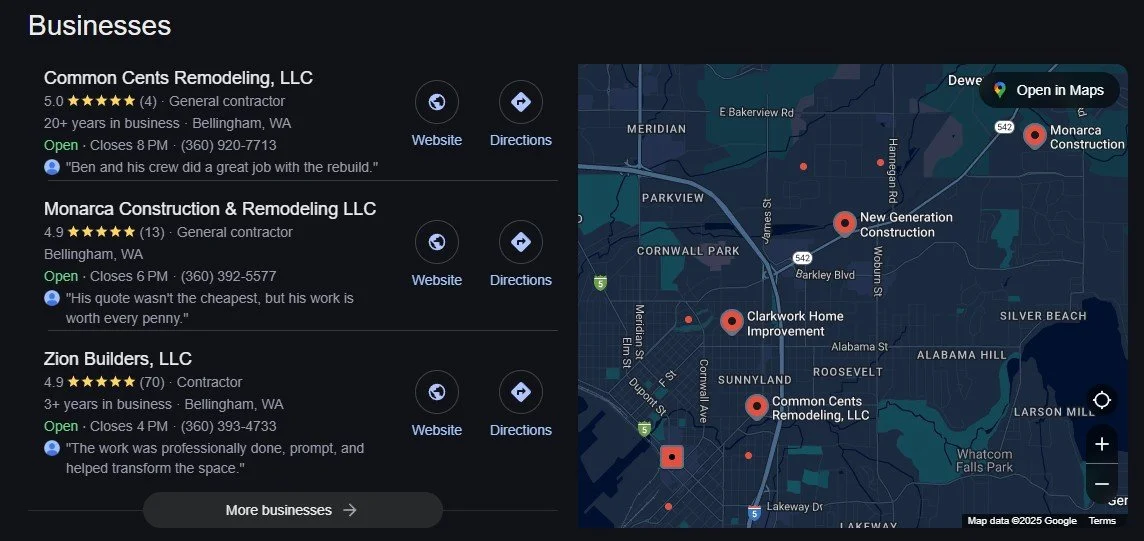Click Monarca Construction map pin
Image resolution: width=1144 pixels, height=541 pixels.
pyautogui.click(x=1035, y=136)
